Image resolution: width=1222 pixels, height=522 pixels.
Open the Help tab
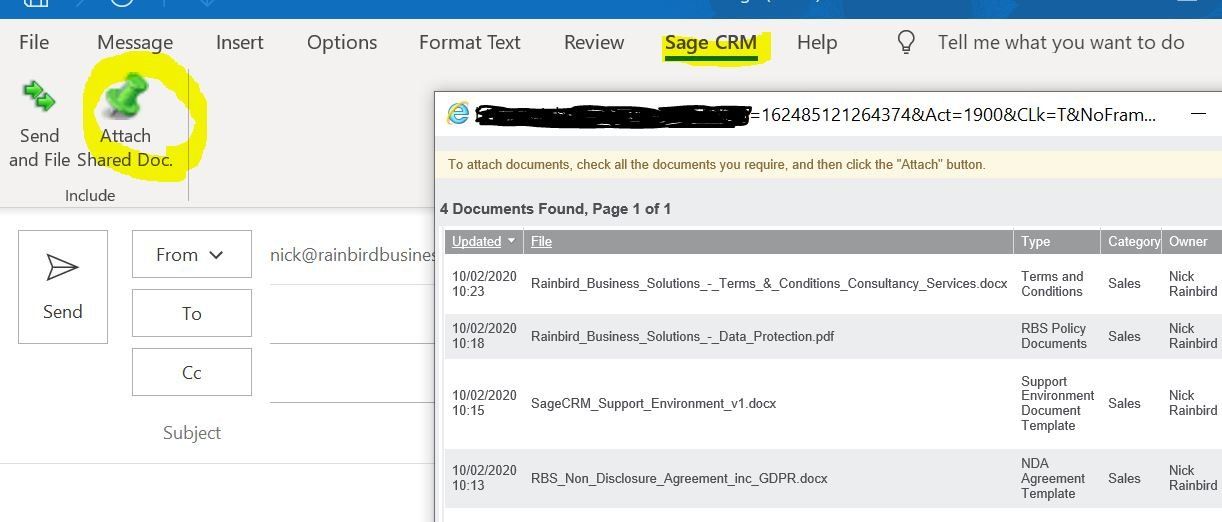coord(817,42)
